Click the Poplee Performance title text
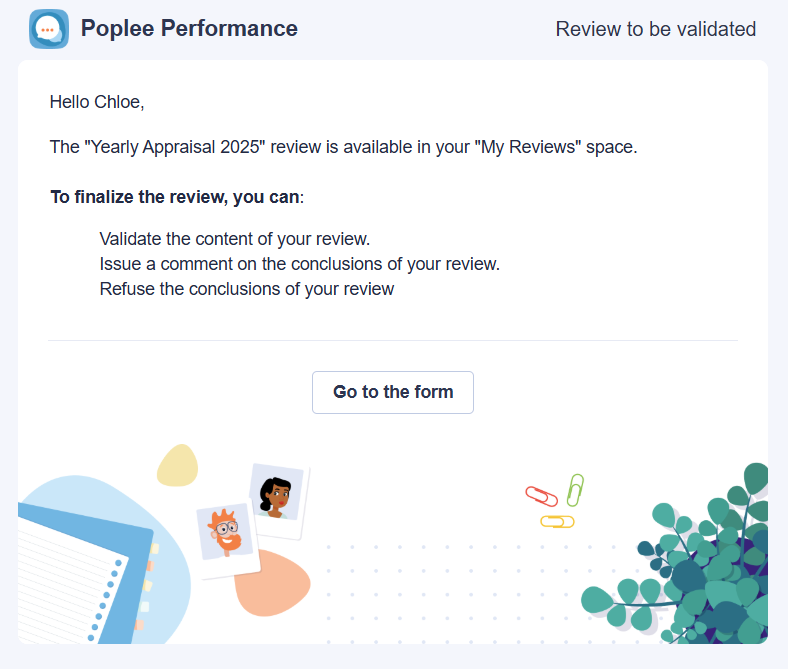 189,28
